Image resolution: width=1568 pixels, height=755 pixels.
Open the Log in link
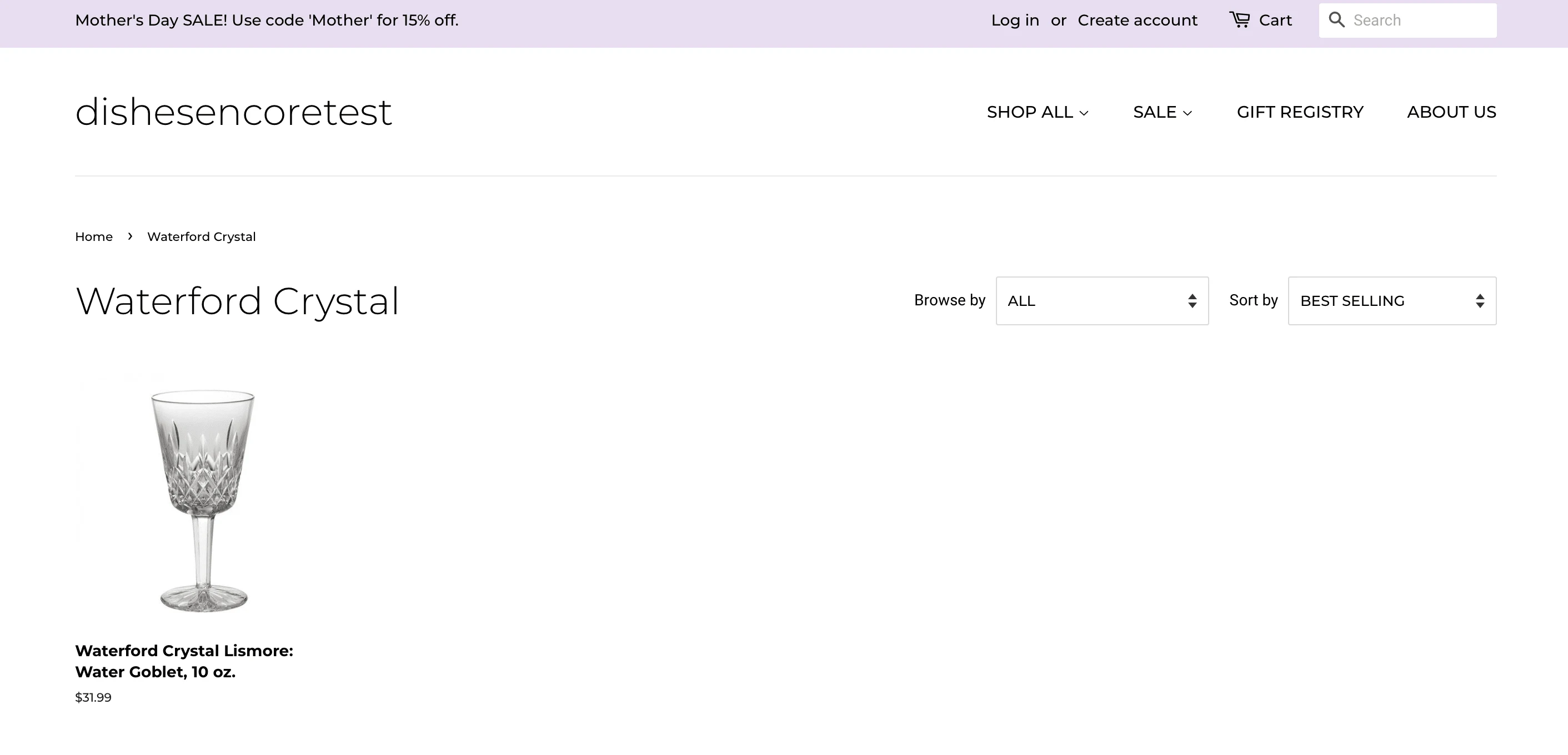click(x=1015, y=20)
